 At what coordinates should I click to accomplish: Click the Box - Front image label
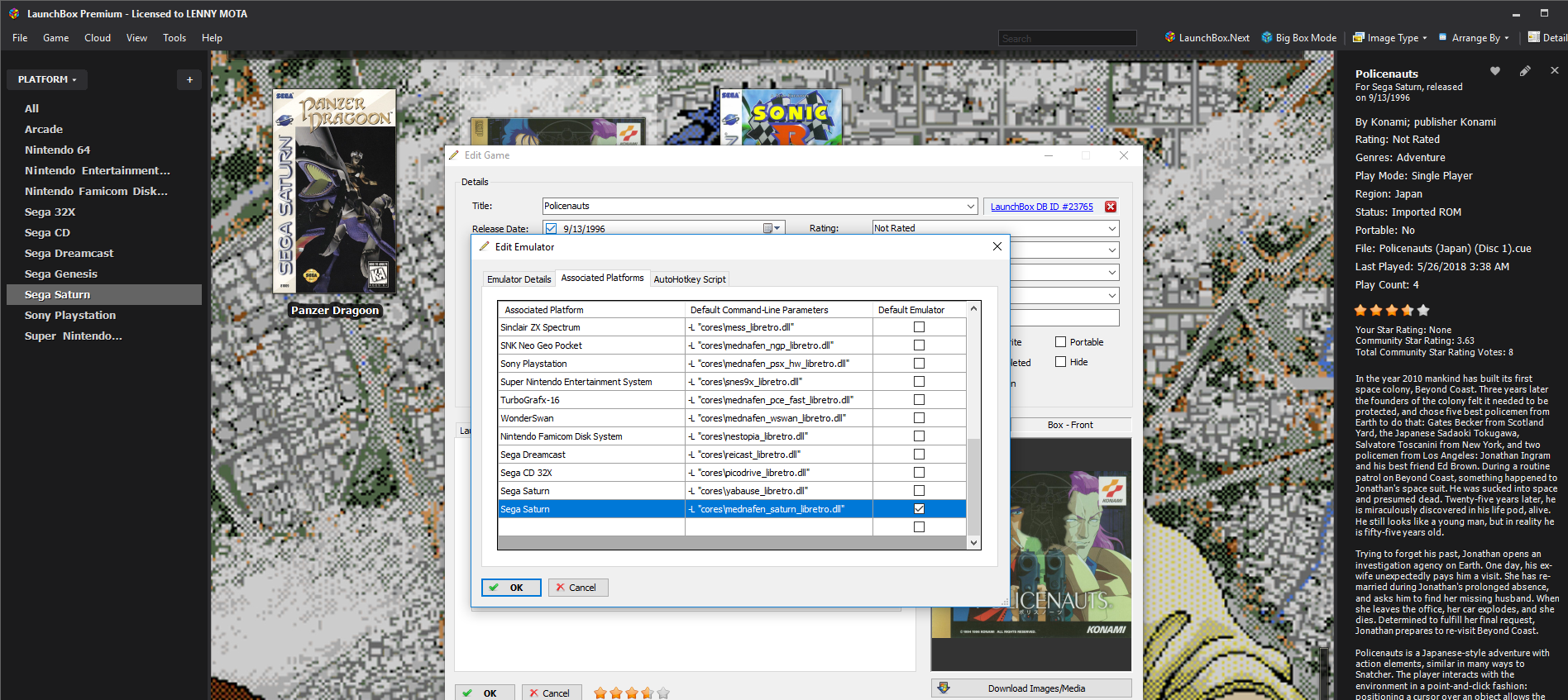pyautogui.click(x=1070, y=425)
